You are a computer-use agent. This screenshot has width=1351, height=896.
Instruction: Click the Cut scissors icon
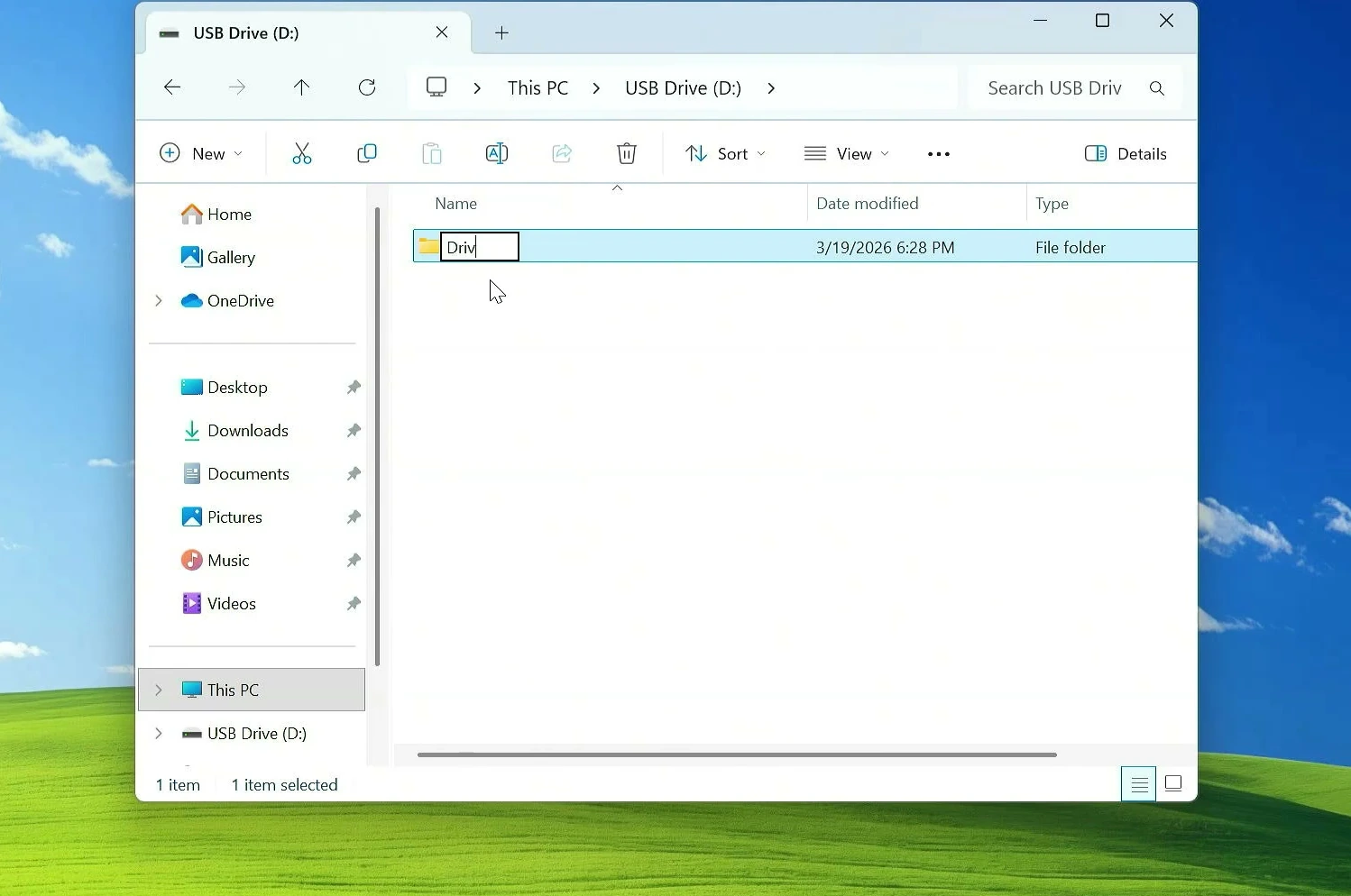pos(302,154)
